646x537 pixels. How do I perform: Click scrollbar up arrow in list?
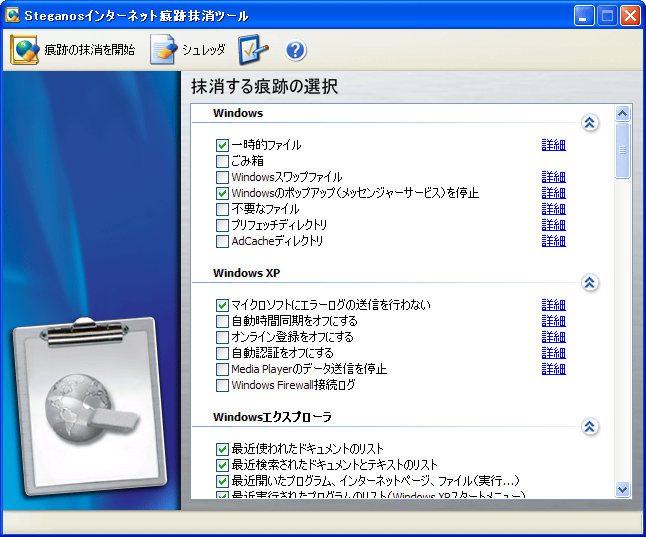pos(622,113)
